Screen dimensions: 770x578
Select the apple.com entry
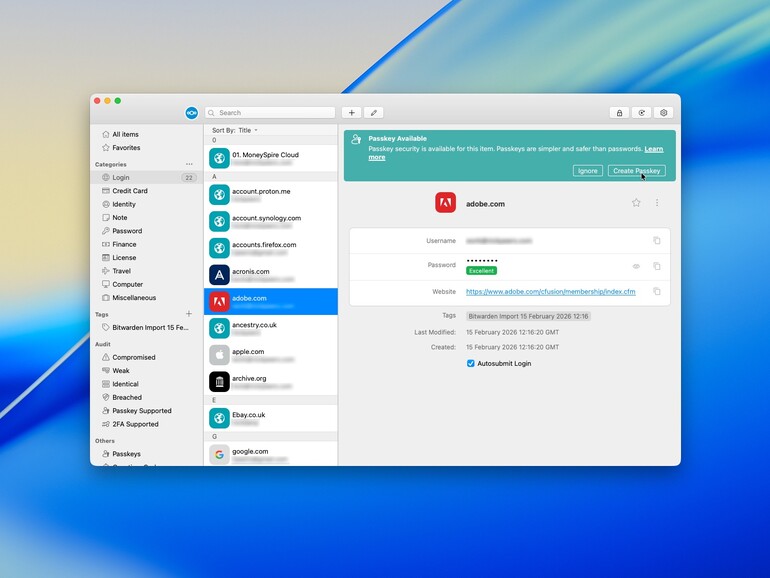click(271, 355)
